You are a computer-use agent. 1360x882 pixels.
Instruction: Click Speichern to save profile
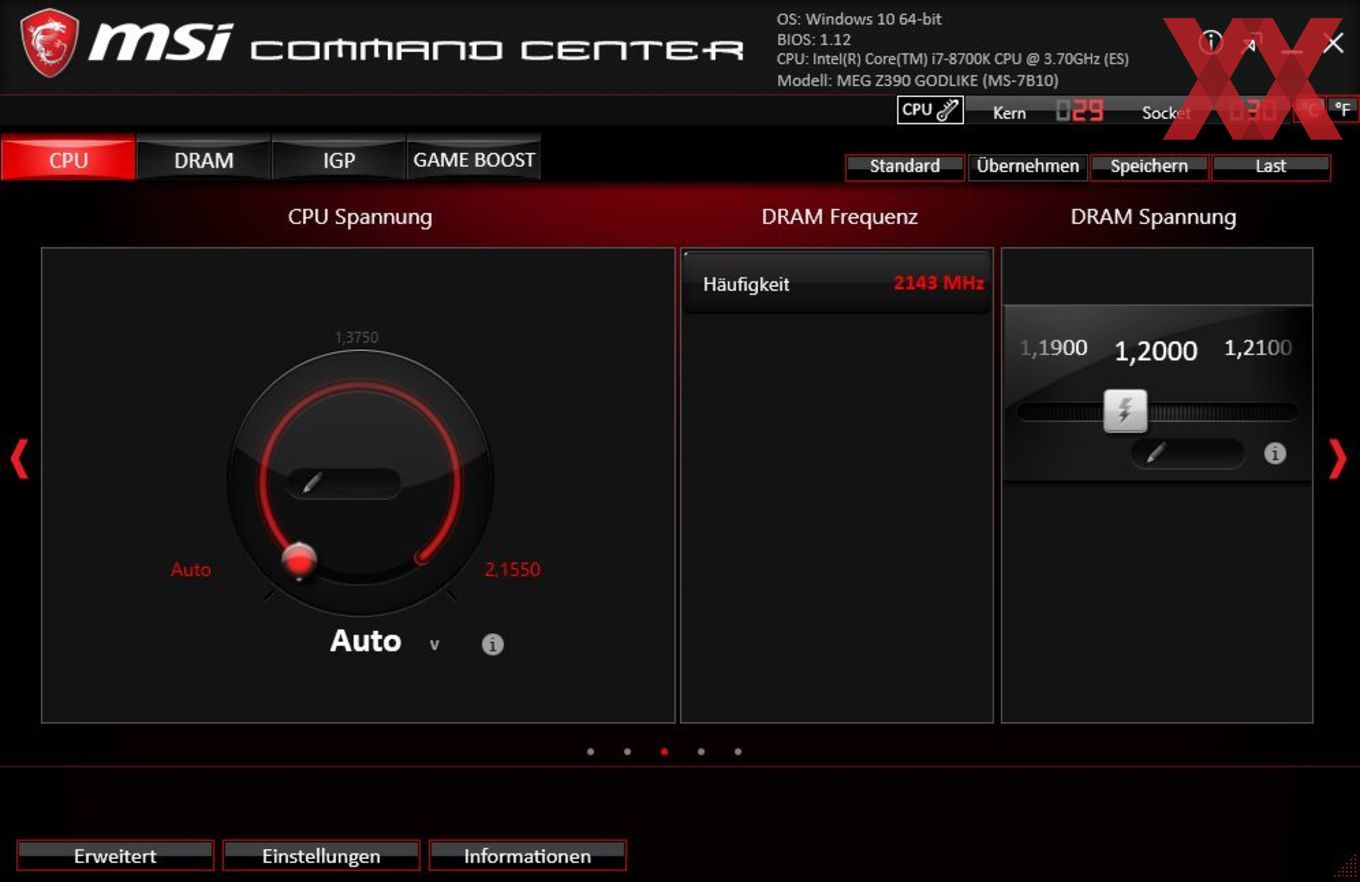1149,166
